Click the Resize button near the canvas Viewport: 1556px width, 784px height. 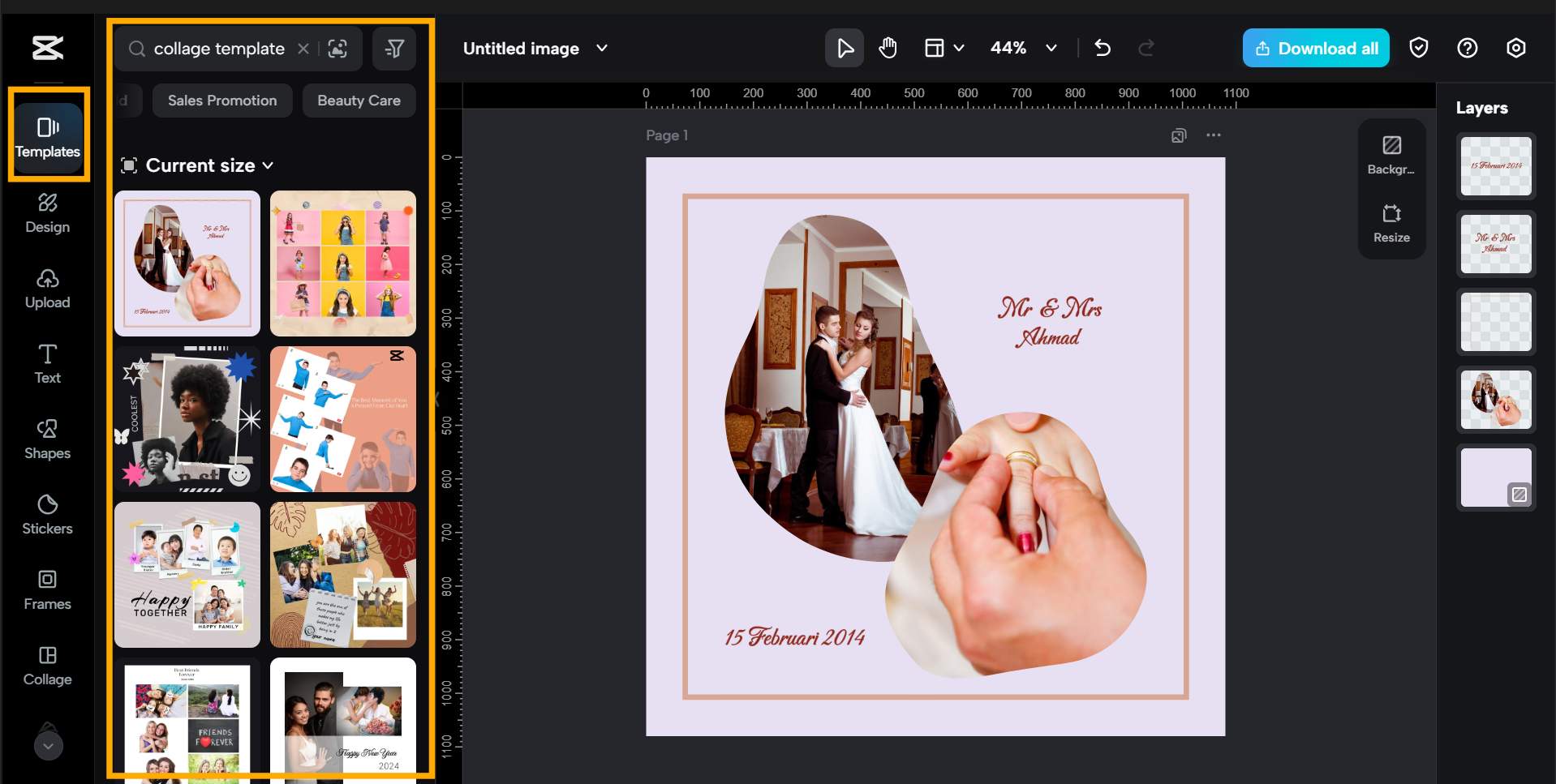pyautogui.click(x=1391, y=224)
